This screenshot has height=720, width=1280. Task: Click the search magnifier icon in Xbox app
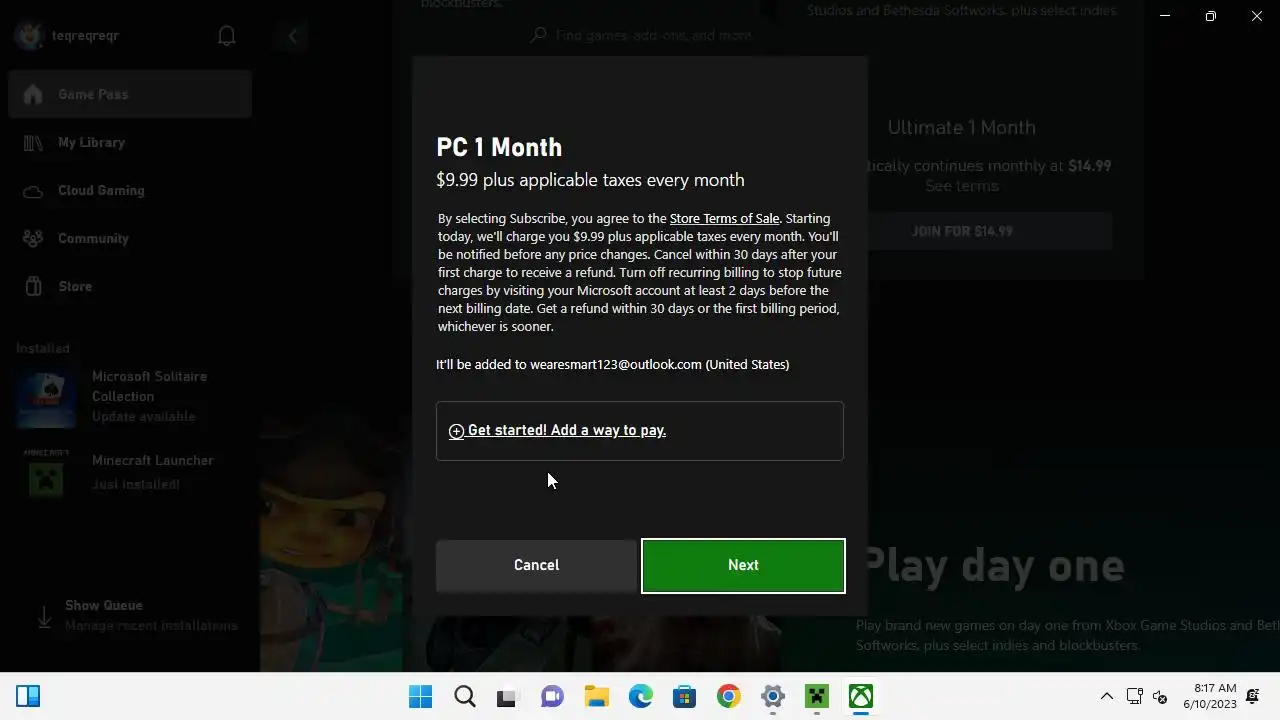(x=538, y=35)
